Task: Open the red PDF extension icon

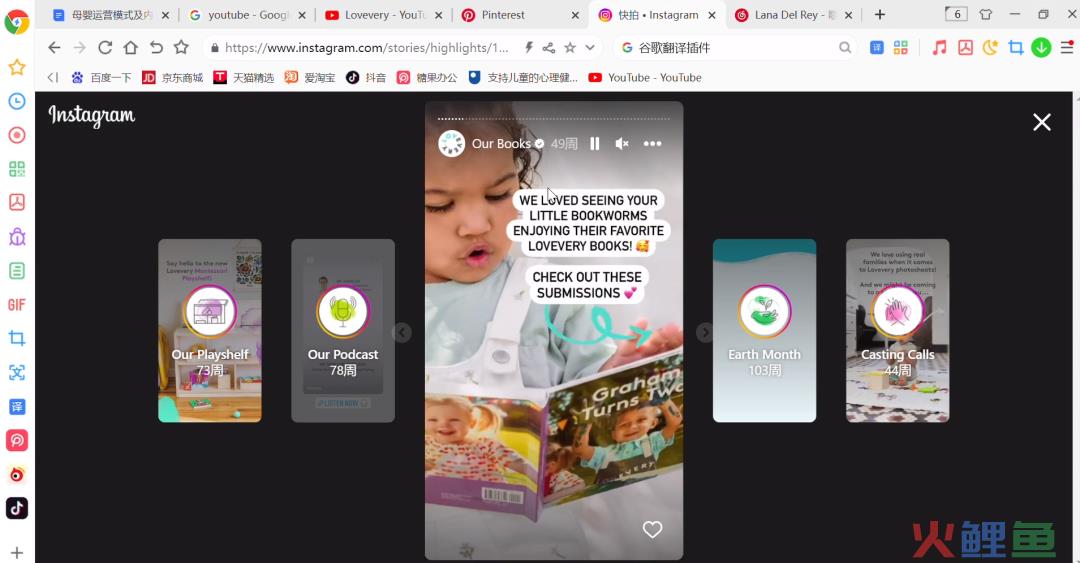Action: pyautogui.click(x=965, y=48)
